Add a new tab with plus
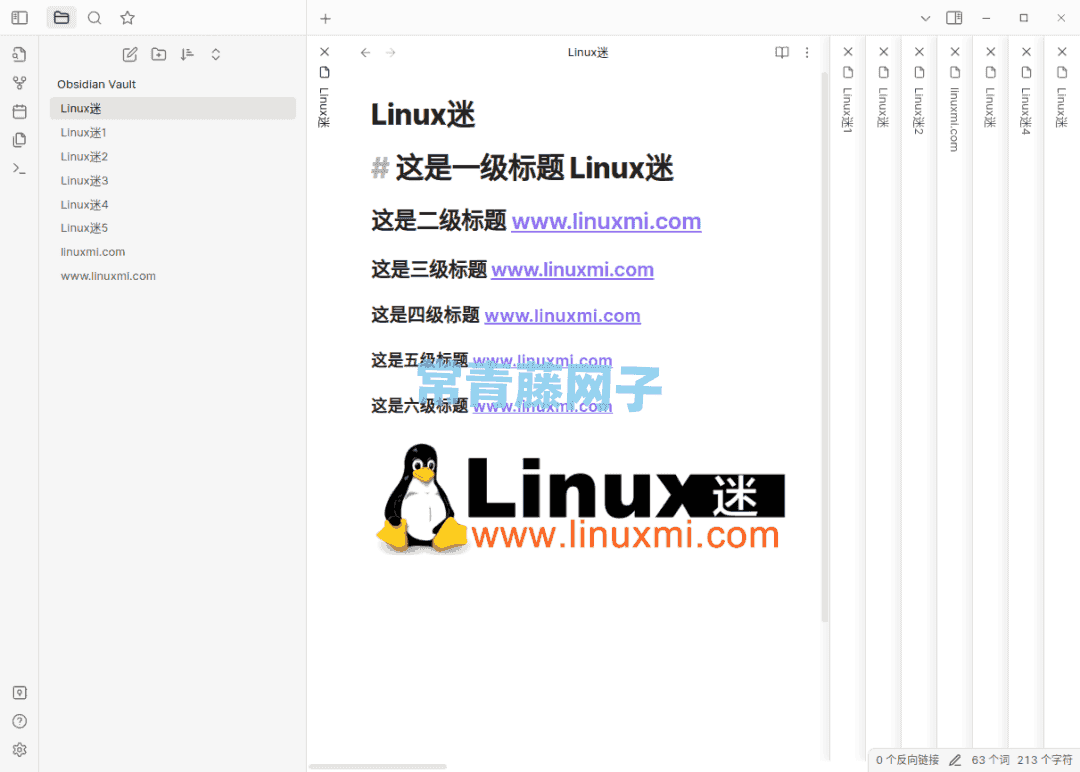This screenshot has height=772, width=1080. [x=326, y=19]
